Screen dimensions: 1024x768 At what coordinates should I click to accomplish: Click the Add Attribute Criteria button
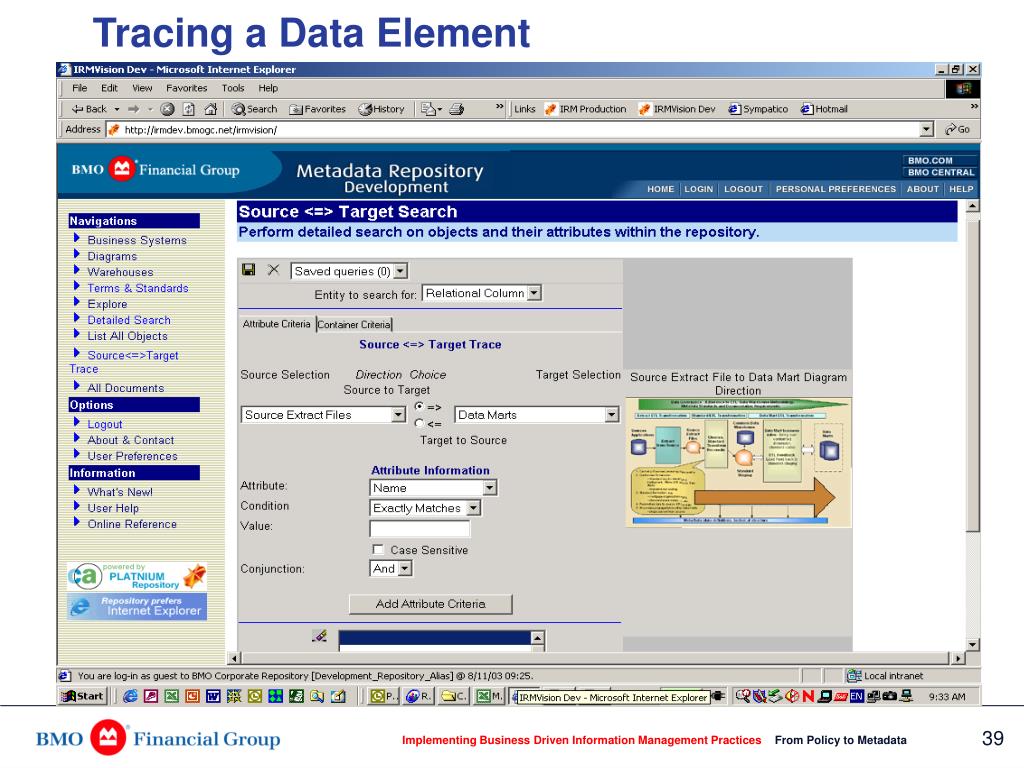pyautogui.click(x=430, y=604)
